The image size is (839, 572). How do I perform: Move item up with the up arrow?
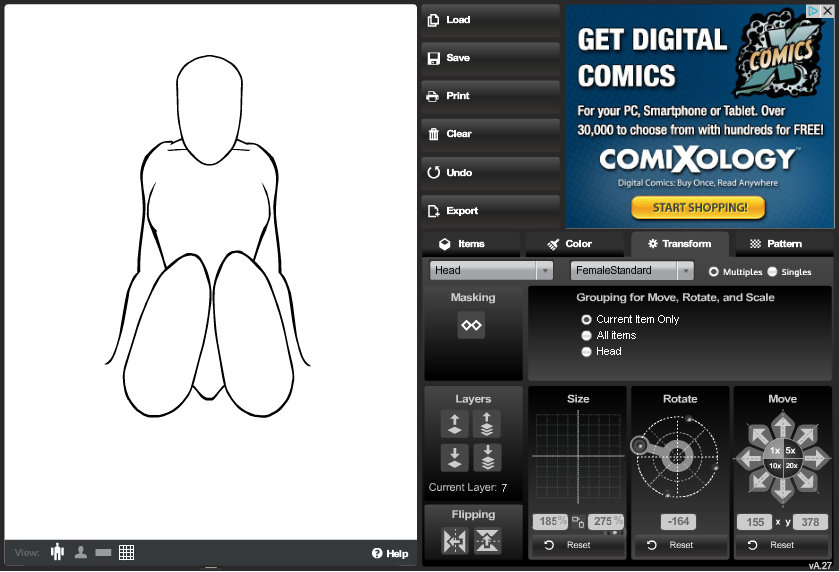783,426
